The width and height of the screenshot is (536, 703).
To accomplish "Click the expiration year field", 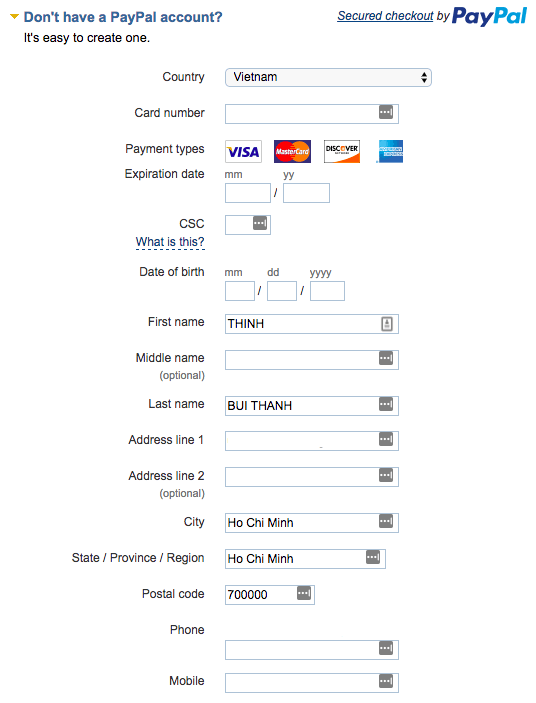I will coord(306,193).
